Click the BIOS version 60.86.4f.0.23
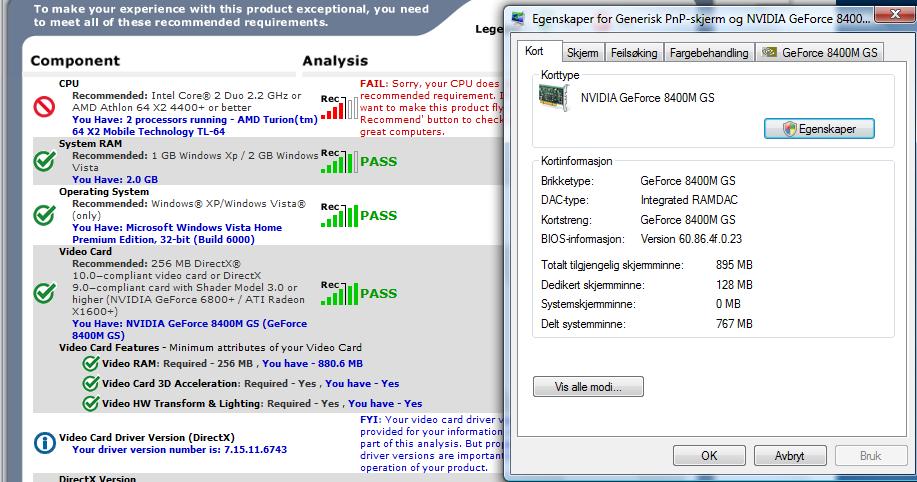 pos(691,239)
